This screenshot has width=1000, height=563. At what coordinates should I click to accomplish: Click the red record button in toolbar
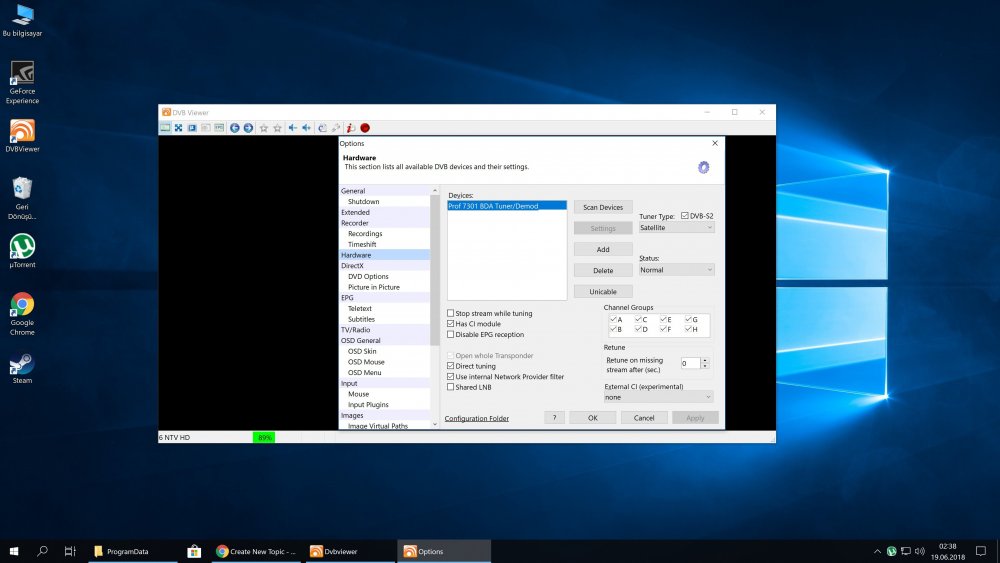point(365,128)
